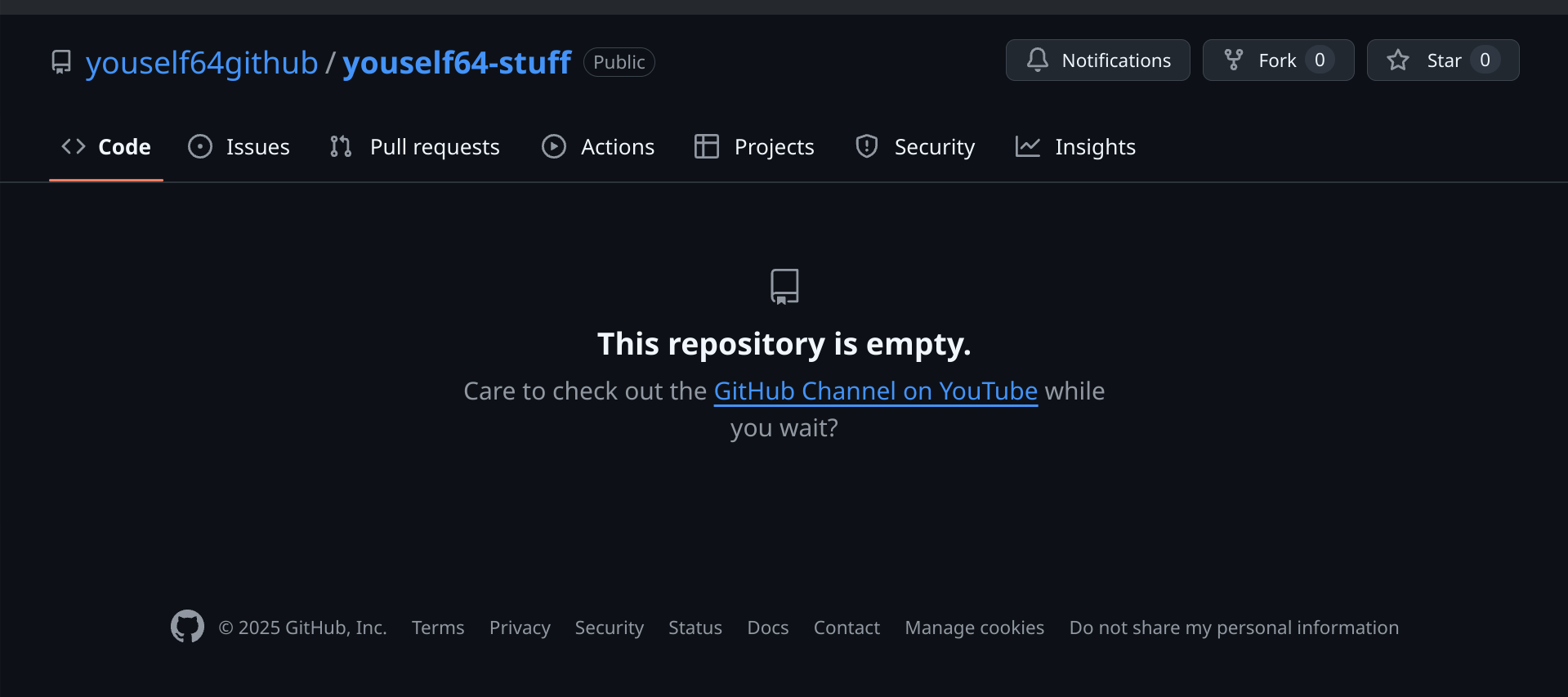Click the star icon to star repository
1568x697 pixels.
pyautogui.click(x=1398, y=60)
